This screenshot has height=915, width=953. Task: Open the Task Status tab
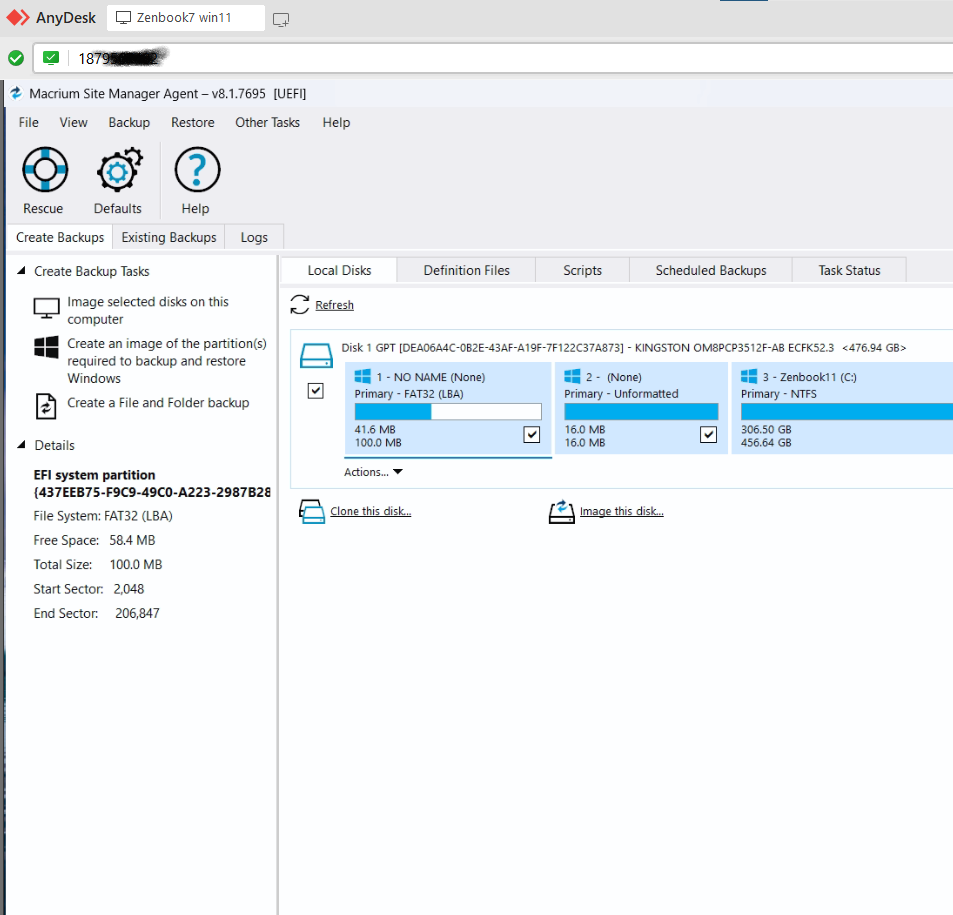pyautogui.click(x=849, y=270)
